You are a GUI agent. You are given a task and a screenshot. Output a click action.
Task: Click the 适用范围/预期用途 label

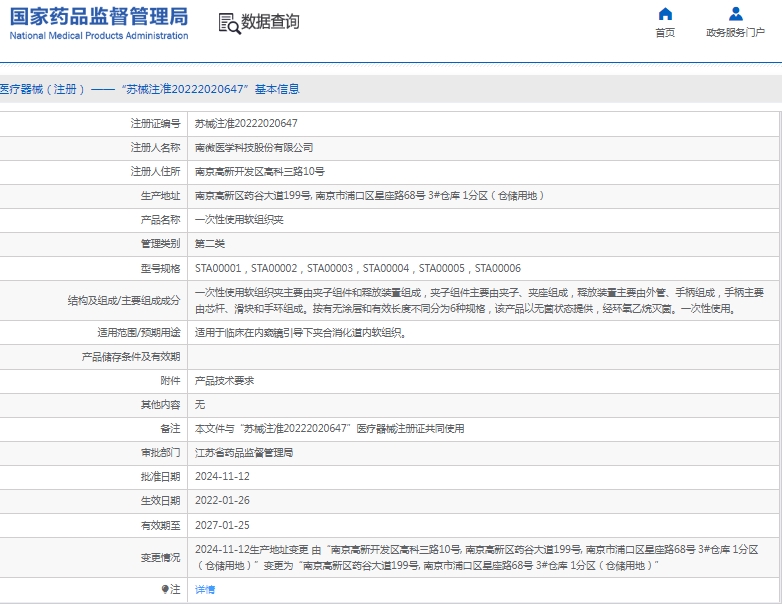(139, 333)
